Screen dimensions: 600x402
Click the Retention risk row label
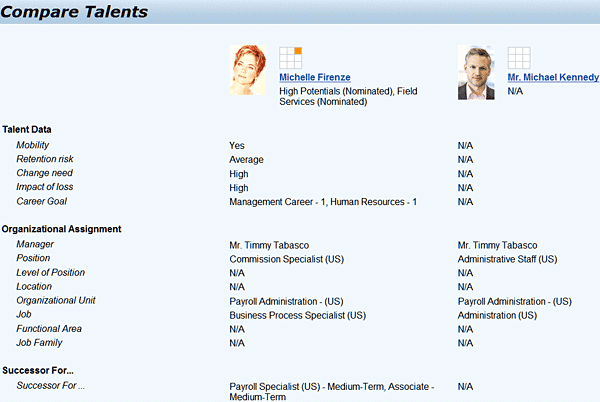click(45, 159)
